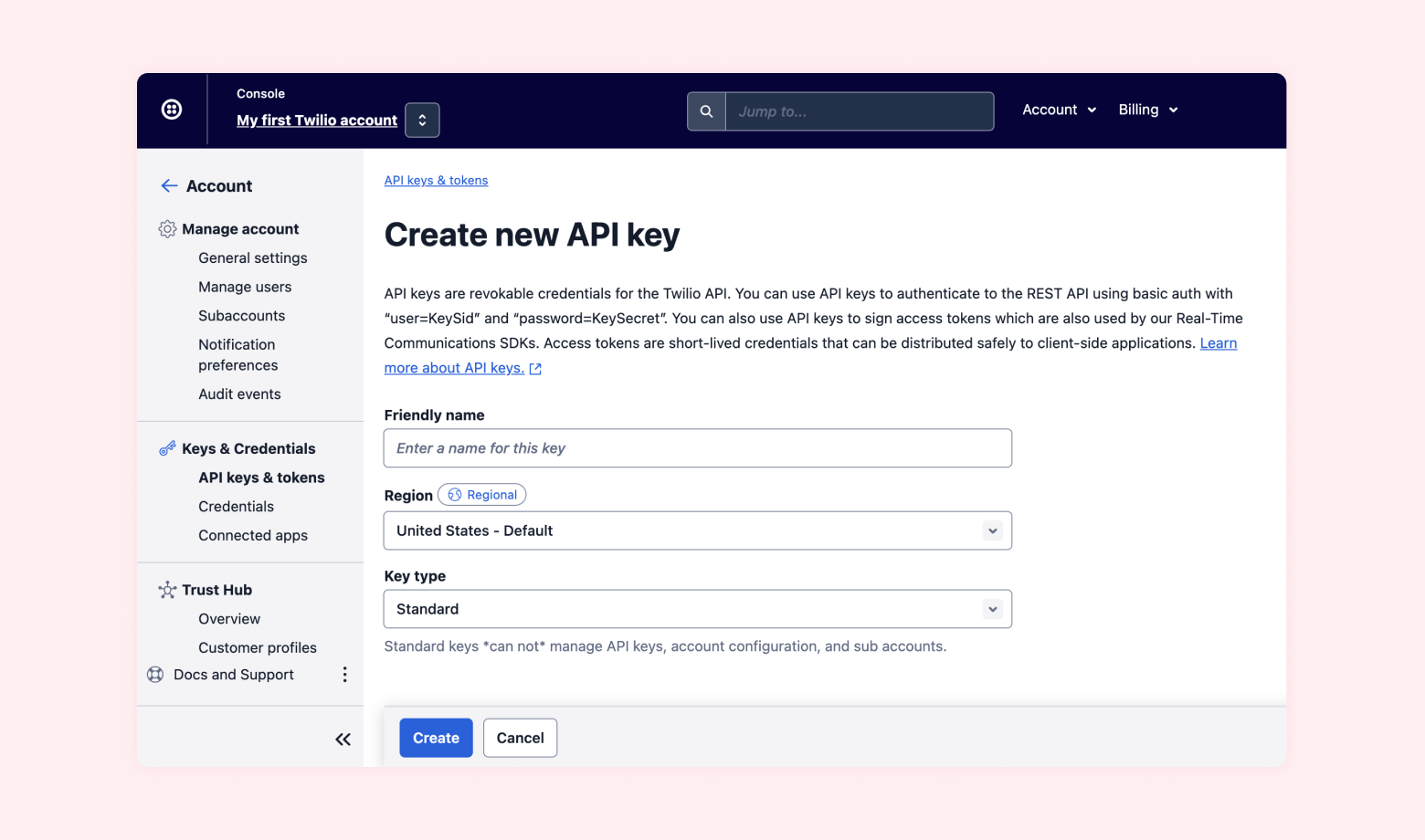Open the Billing dropdown menu
Viewport: 1425px width, 840px height.
tap(1148, 110)
